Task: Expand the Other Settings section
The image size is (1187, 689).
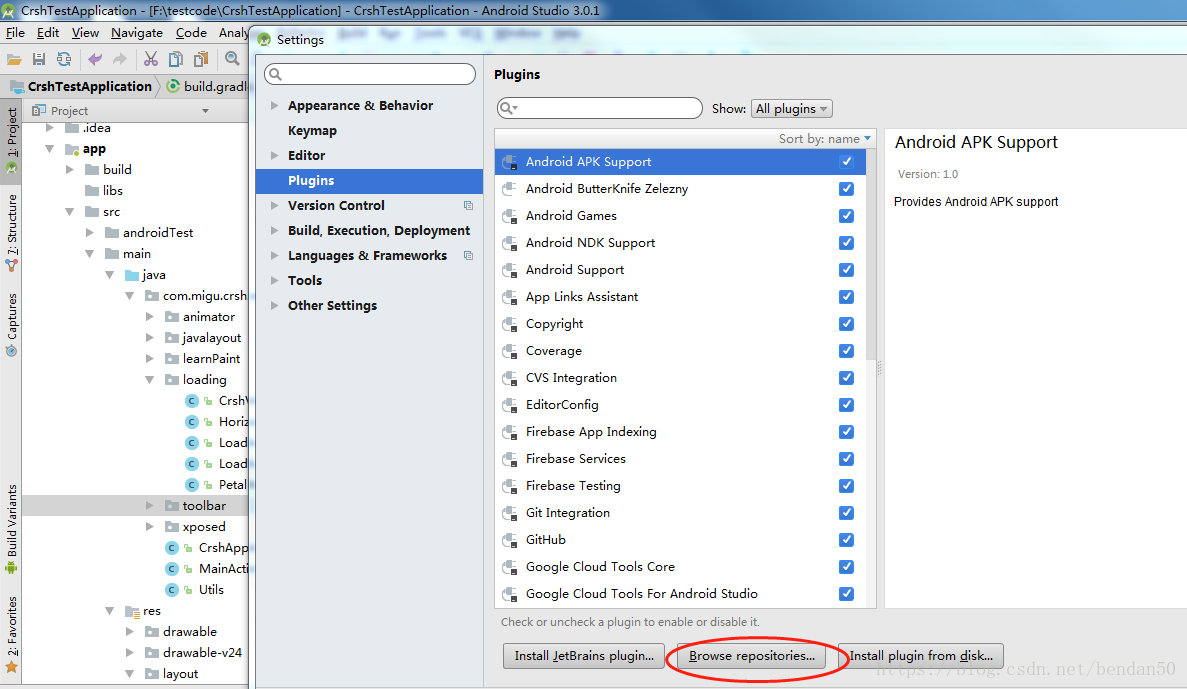Action: click(274, 305)
